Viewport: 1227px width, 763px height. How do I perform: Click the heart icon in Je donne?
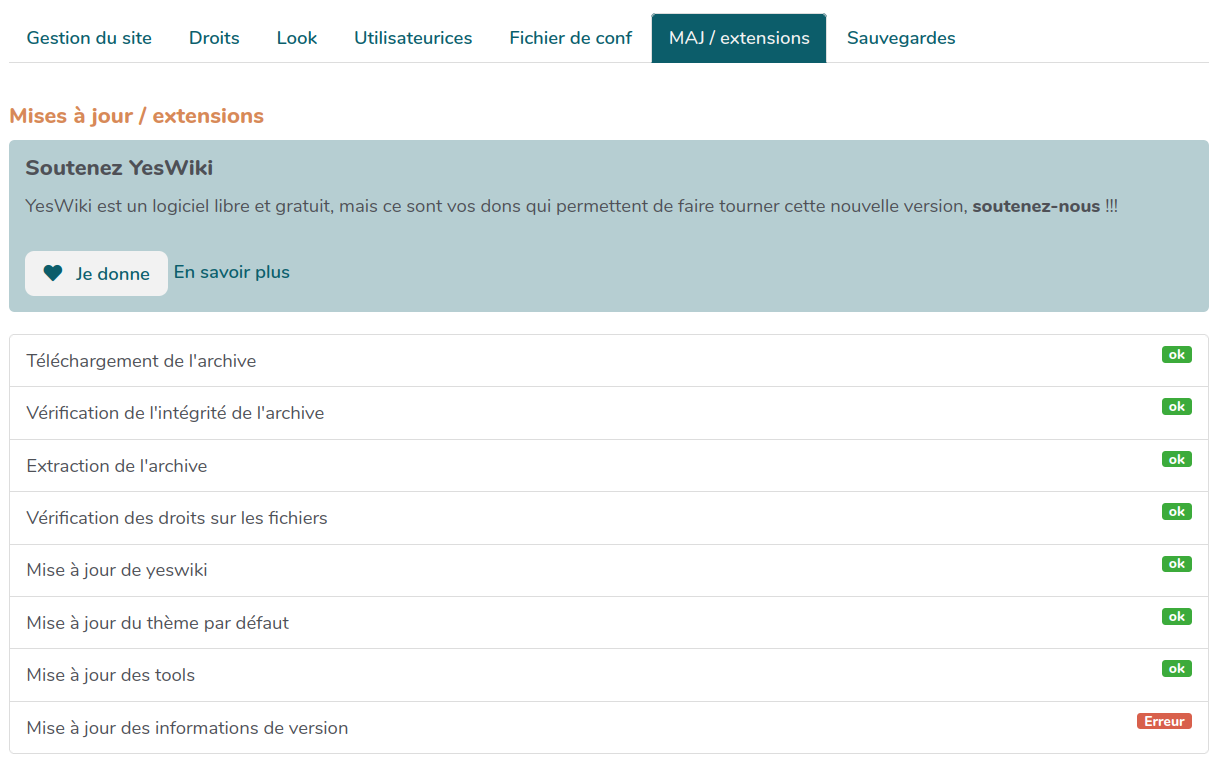(x=53, y=273)
